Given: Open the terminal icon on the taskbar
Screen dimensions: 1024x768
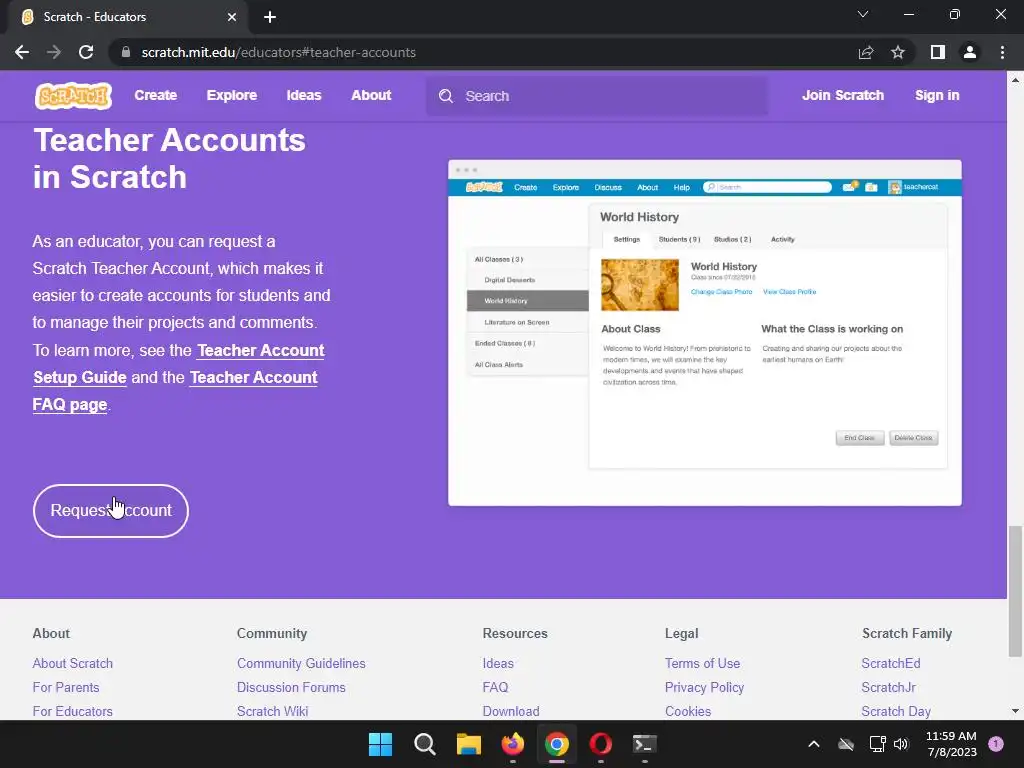Looking at the screenshot, I should coord(645,744).
